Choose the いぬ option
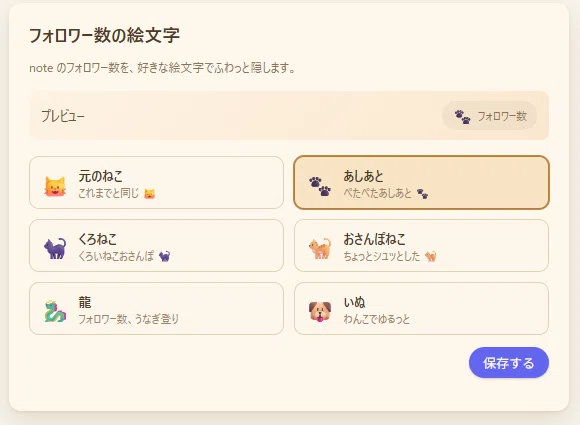580x425 pixels. point(421,308)
